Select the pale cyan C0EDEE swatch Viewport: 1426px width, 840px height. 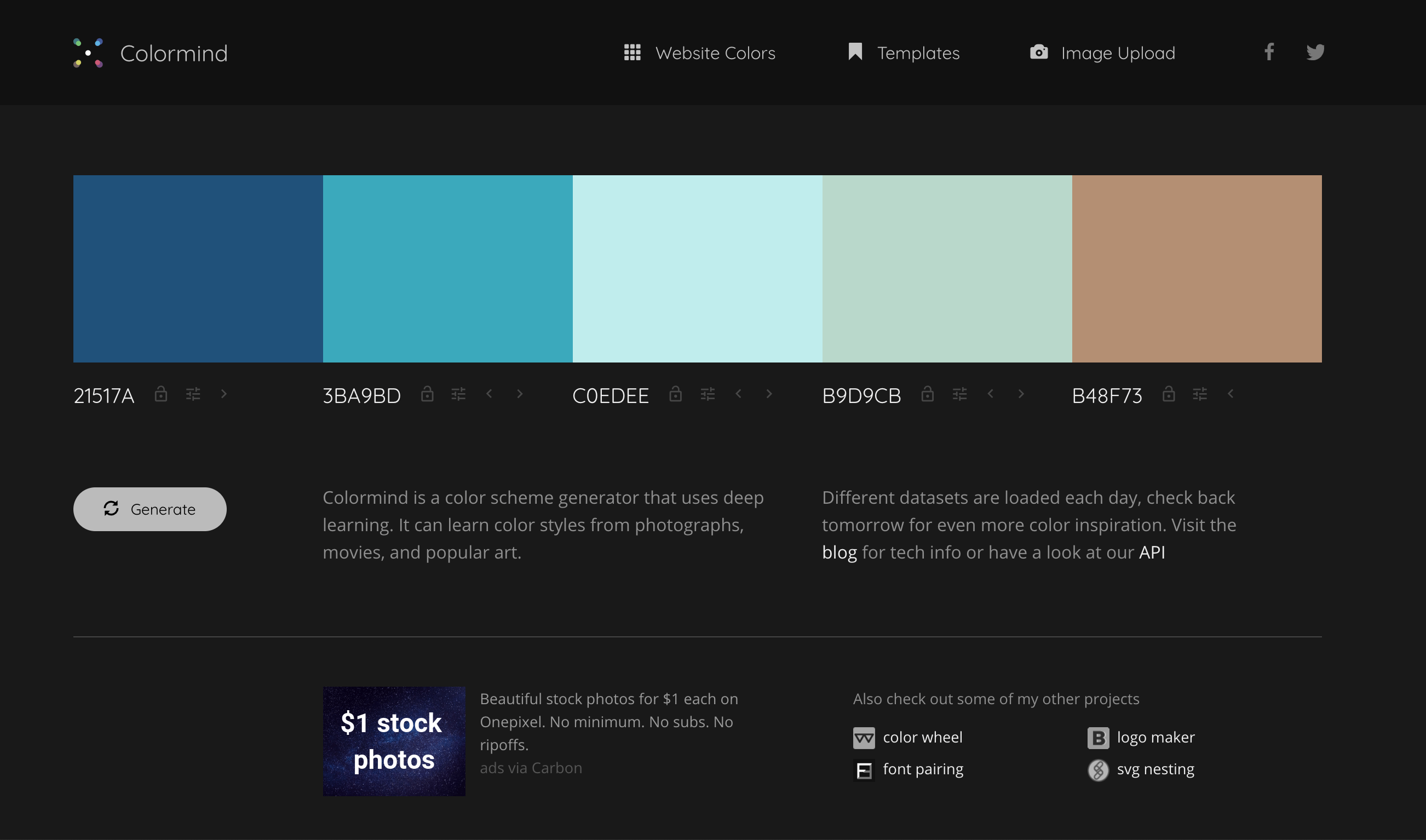(x=698, y=269)
